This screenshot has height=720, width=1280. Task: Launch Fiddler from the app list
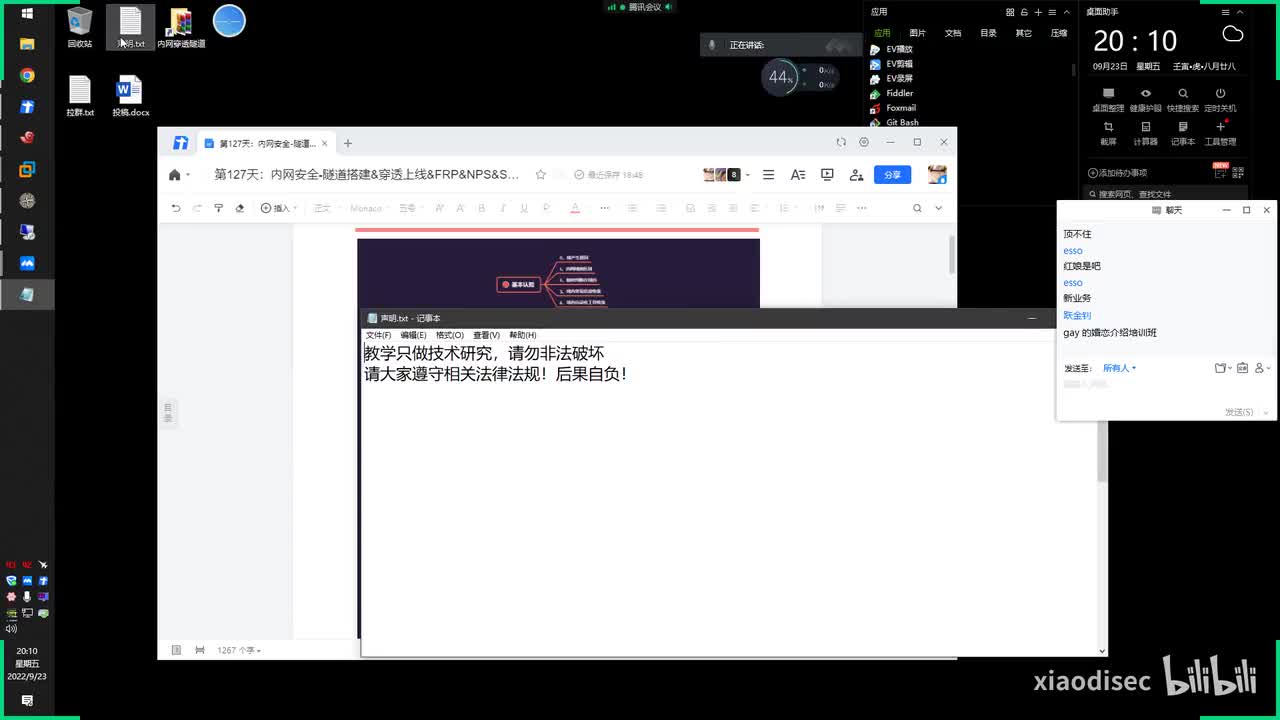tap(892, 93)
